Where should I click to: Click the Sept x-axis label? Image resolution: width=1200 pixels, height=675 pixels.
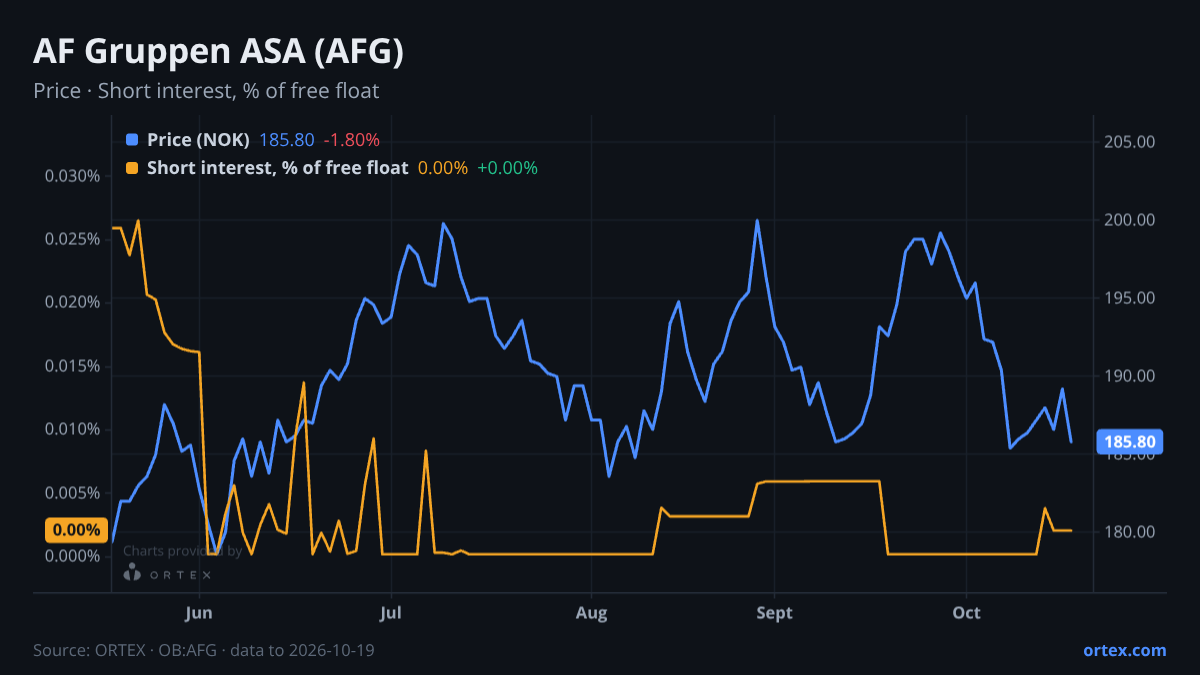pyautogui.click(x=774, y=613)
